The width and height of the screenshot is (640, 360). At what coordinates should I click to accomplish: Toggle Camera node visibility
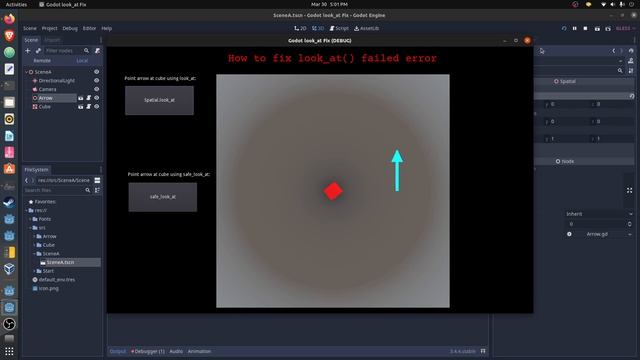tap(97, 89)
